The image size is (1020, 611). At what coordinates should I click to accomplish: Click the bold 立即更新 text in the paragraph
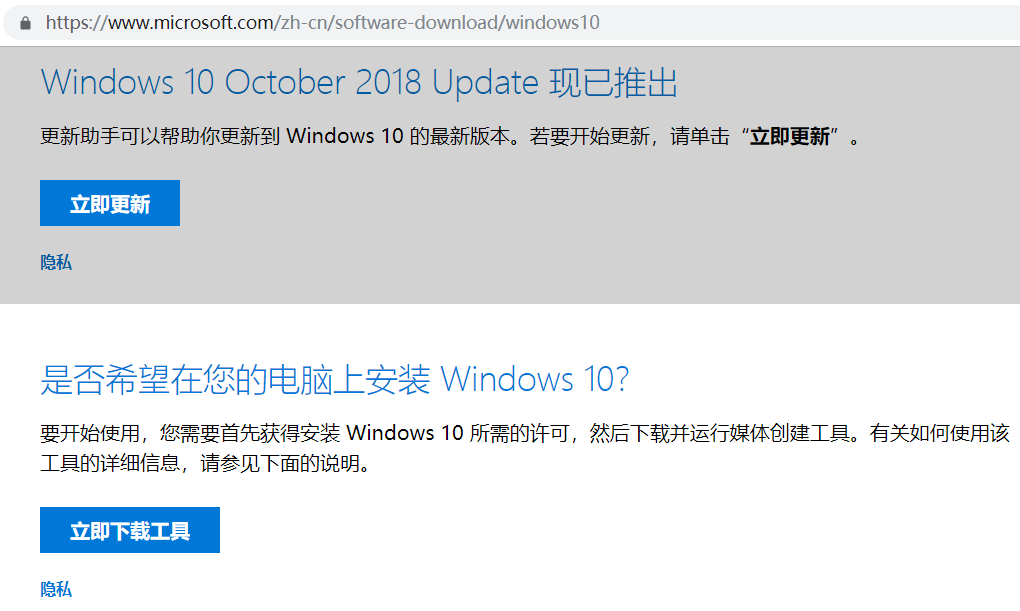790,137
